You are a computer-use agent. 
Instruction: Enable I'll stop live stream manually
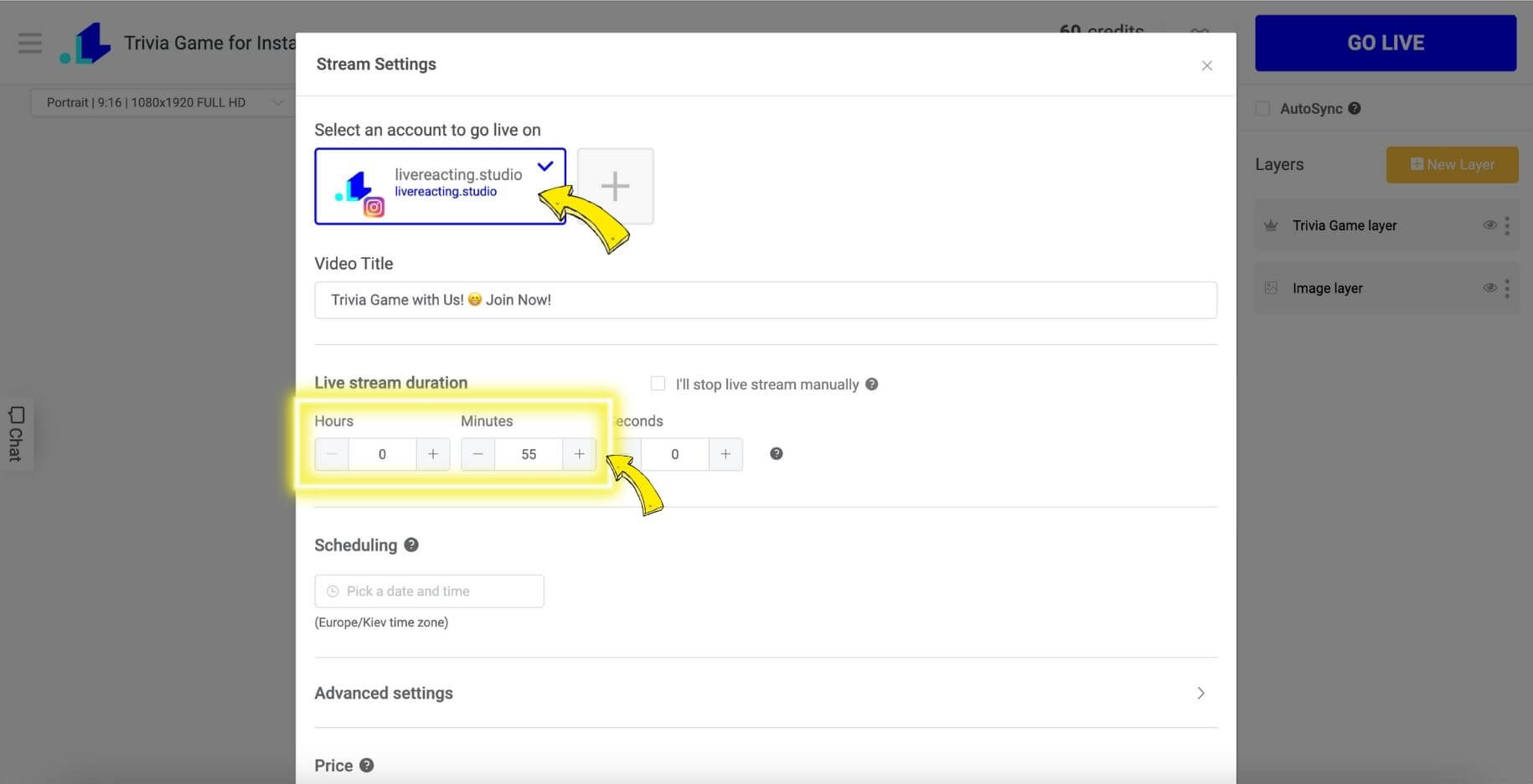658,384
